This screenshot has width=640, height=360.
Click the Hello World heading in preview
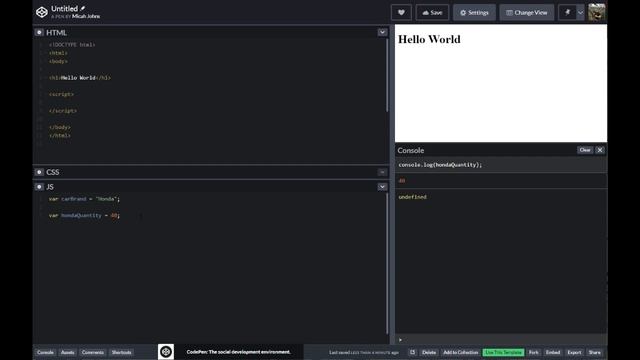(x=429, y=39)
